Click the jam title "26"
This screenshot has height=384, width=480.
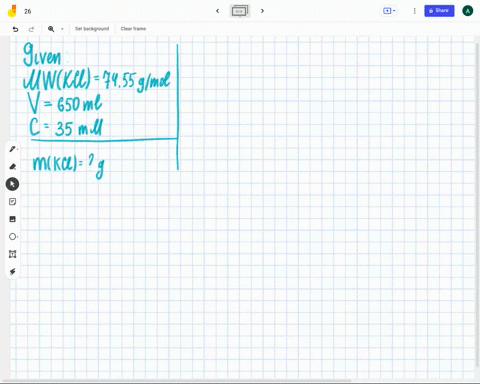(x=28, y=11)
